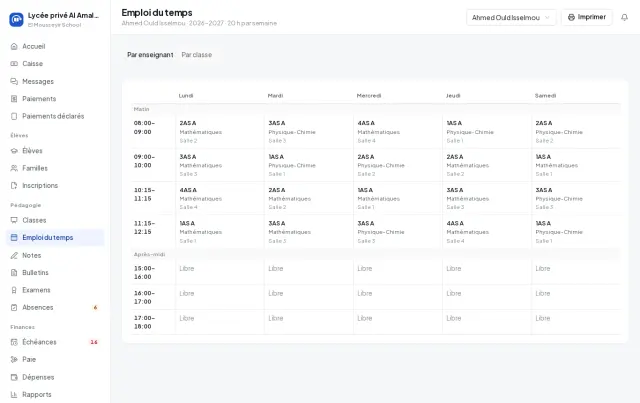Click the Accueil home icon
The image size is (640, 403).
pos(14,46)
